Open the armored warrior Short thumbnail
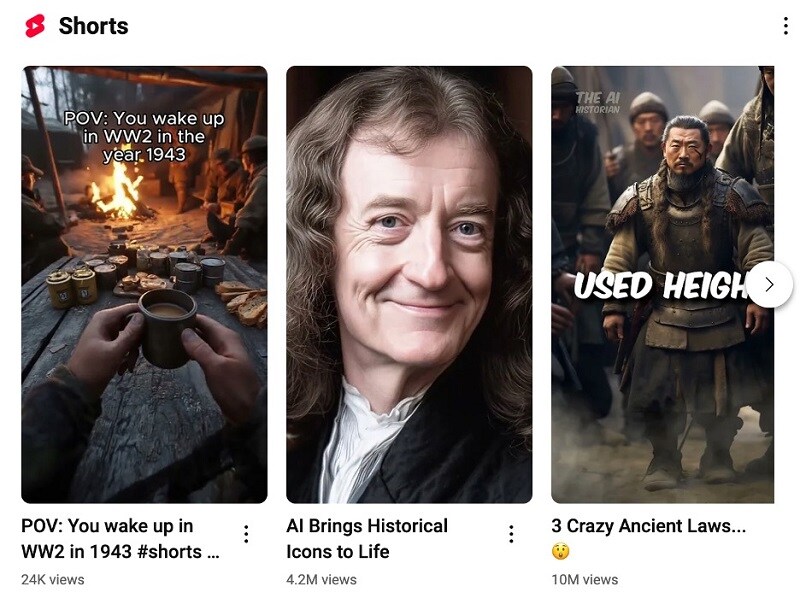 pyautogui.click(x=663, y=285)
